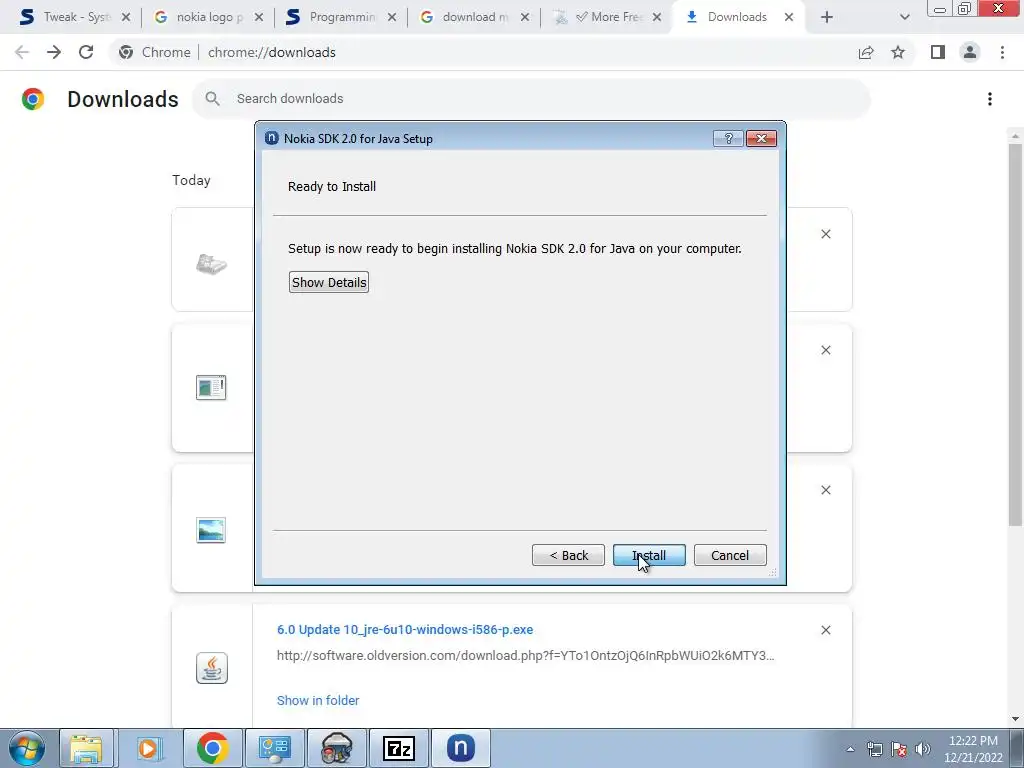Click the first download's installer file icon
The height and width of the screenshot is (768, 1024).
click(211, 264)
